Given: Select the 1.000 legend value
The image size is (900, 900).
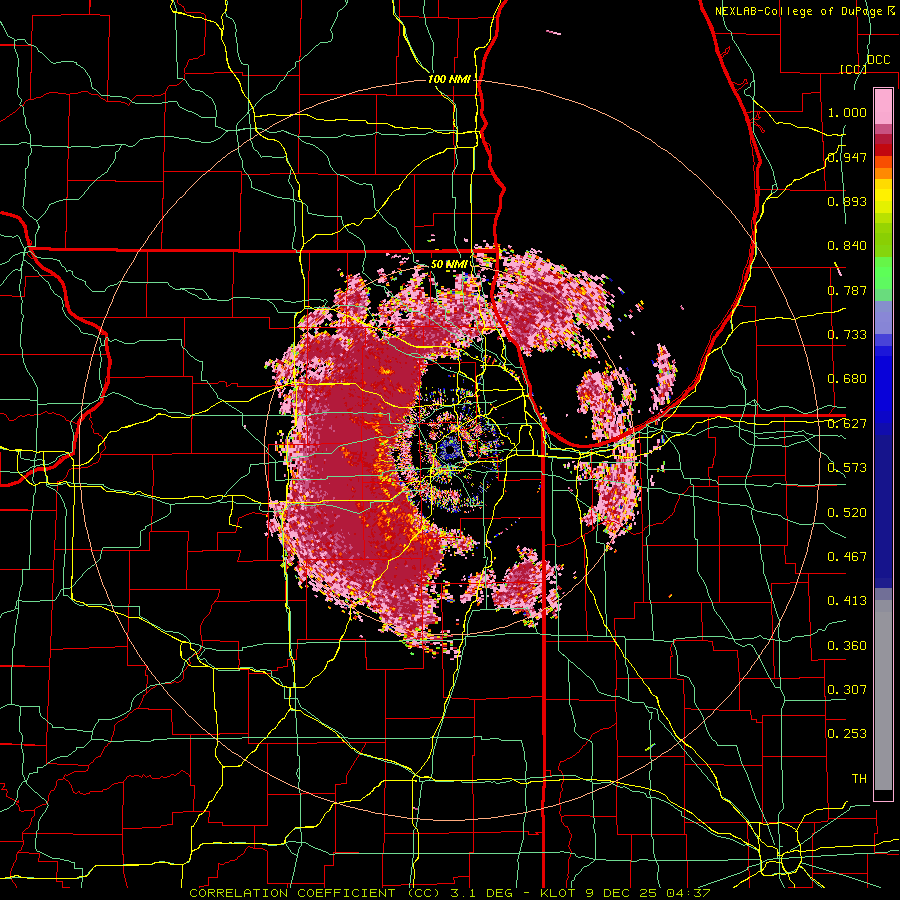Looking at the screenshot, I should point(847,112).
